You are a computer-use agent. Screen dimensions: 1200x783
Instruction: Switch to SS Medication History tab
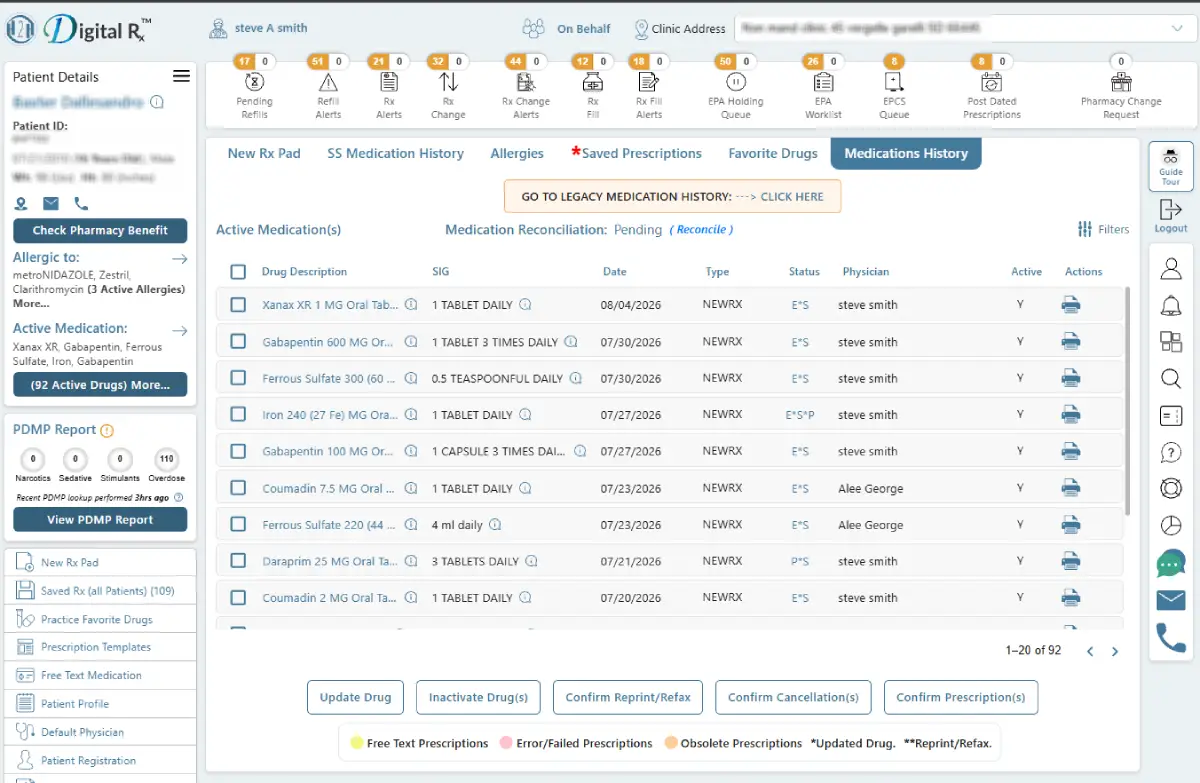coord(396,154)
